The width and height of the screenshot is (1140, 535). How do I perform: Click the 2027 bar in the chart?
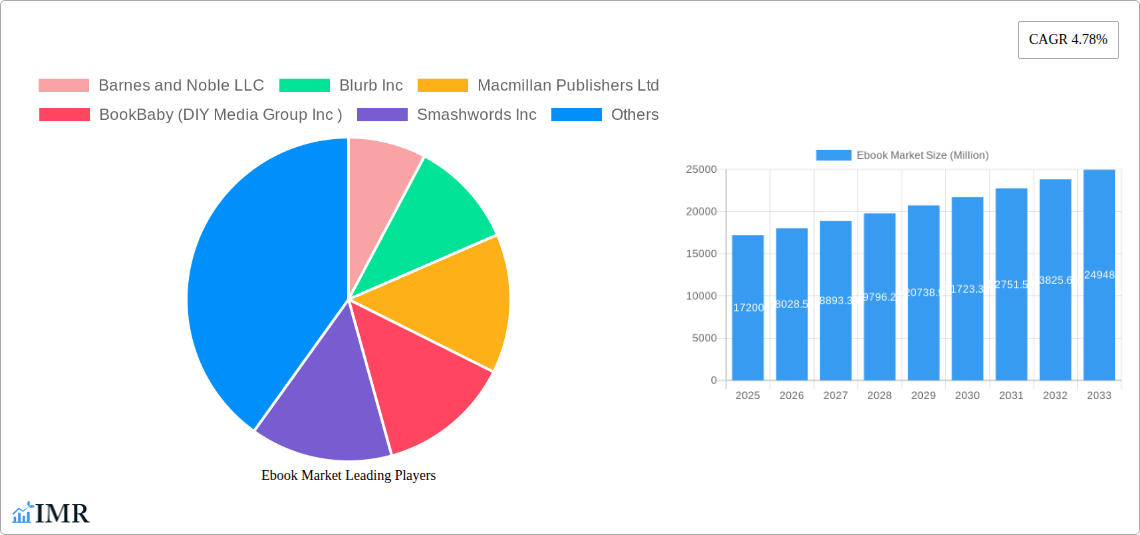pyautogui.click(x=835, y=300)
